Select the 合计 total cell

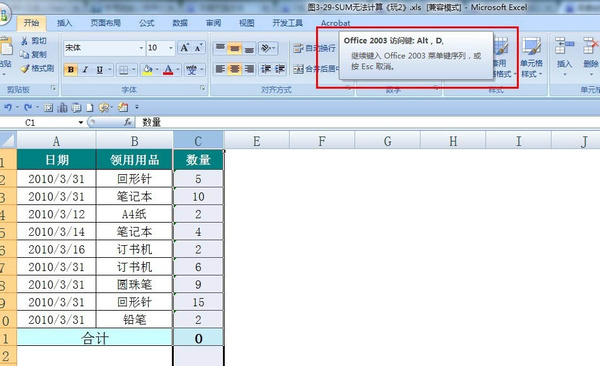[x=95, y=338]
